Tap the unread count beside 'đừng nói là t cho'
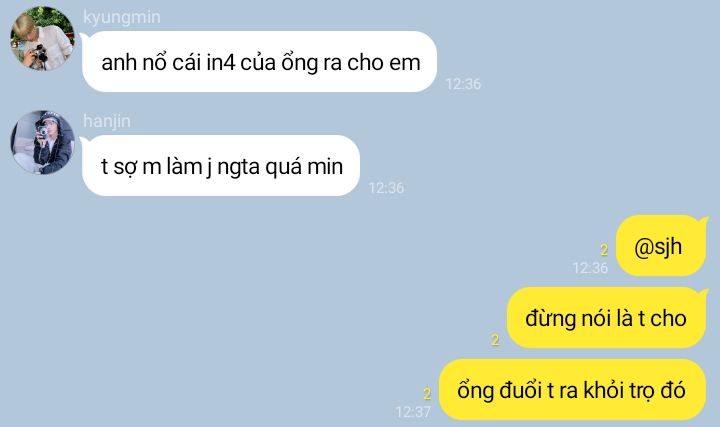Image resolution: width=720 pixels, height=427 pixels. [x=495, y=340]
